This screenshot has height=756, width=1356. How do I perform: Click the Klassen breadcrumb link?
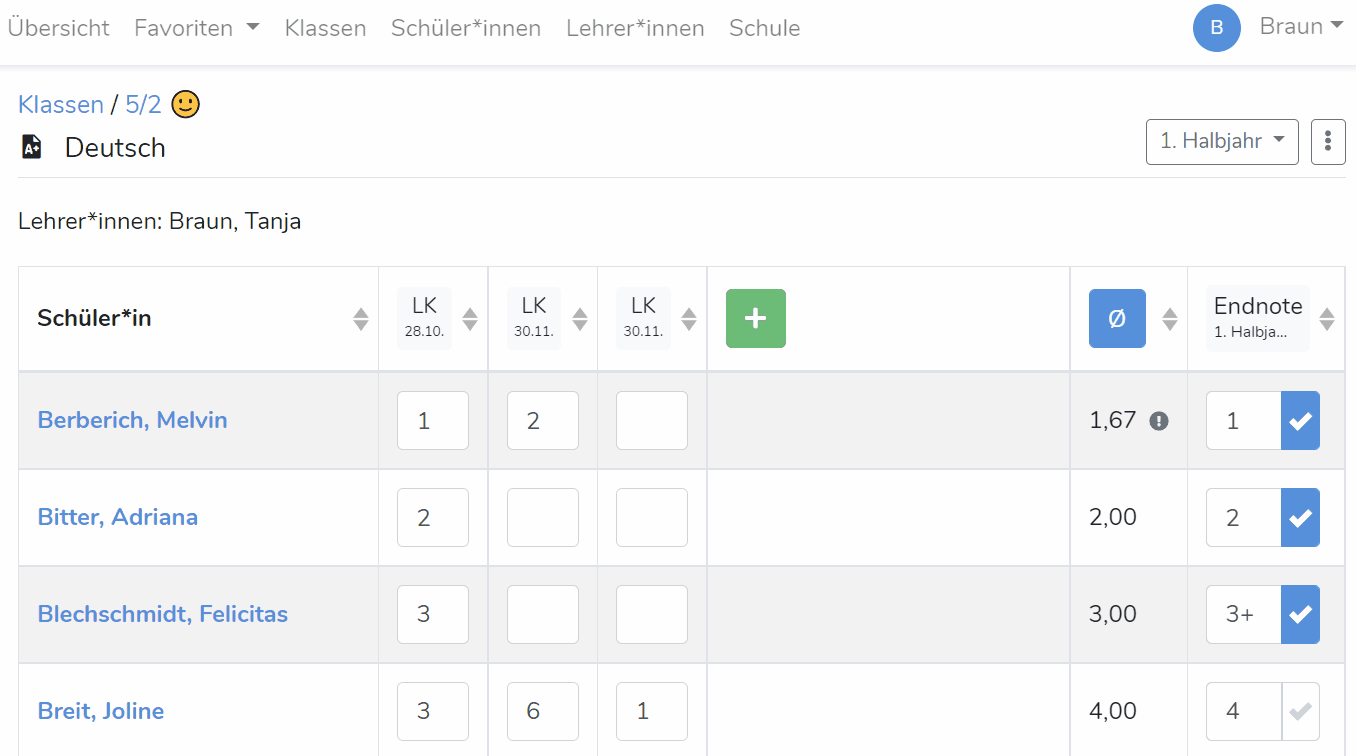coord(61,105)
